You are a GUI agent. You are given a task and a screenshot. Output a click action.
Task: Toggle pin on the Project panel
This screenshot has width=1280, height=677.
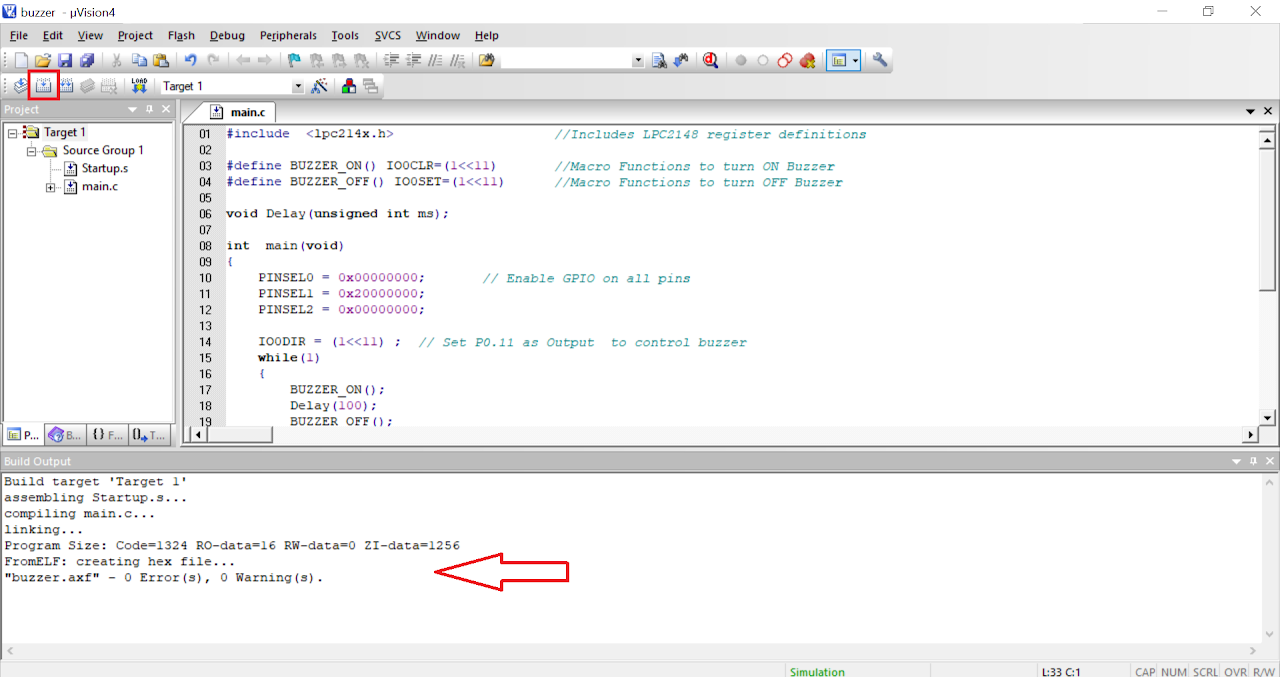[x=149, y=109]
